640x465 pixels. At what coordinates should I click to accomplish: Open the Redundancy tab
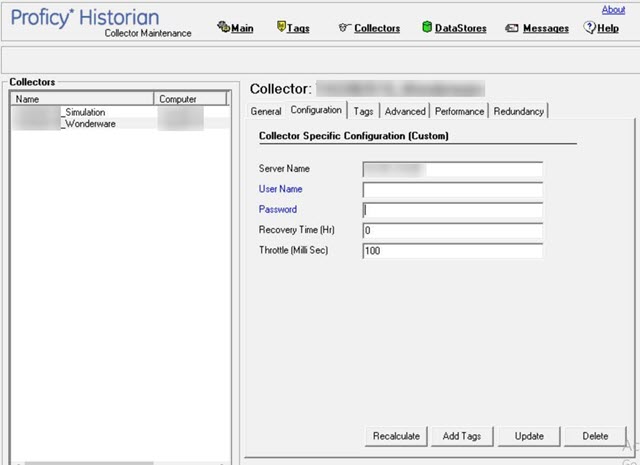(x=518, y=111)
